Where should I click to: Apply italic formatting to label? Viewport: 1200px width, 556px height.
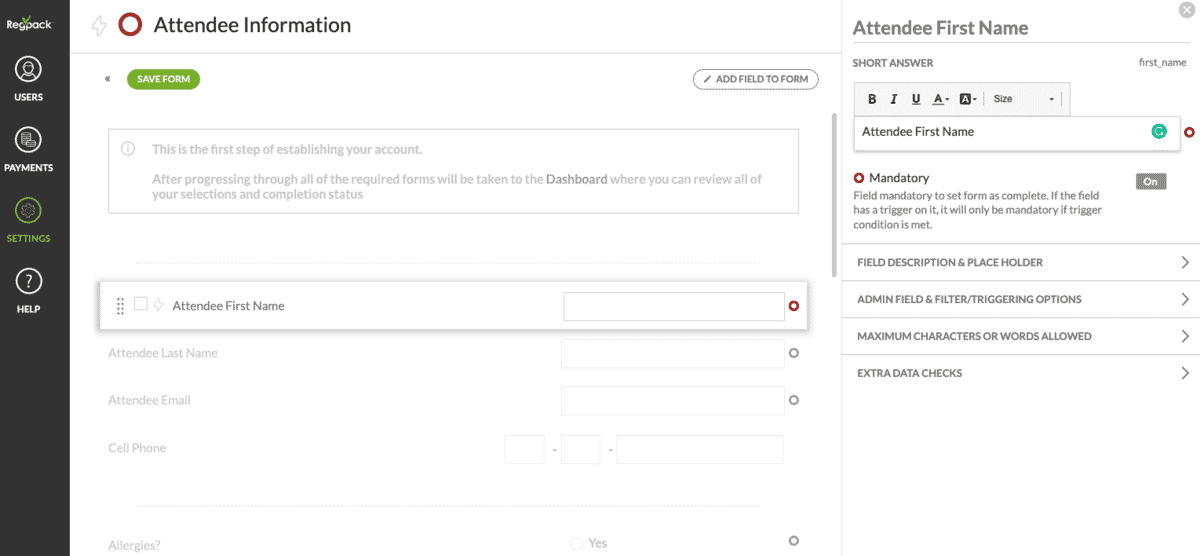pos(894,99)
